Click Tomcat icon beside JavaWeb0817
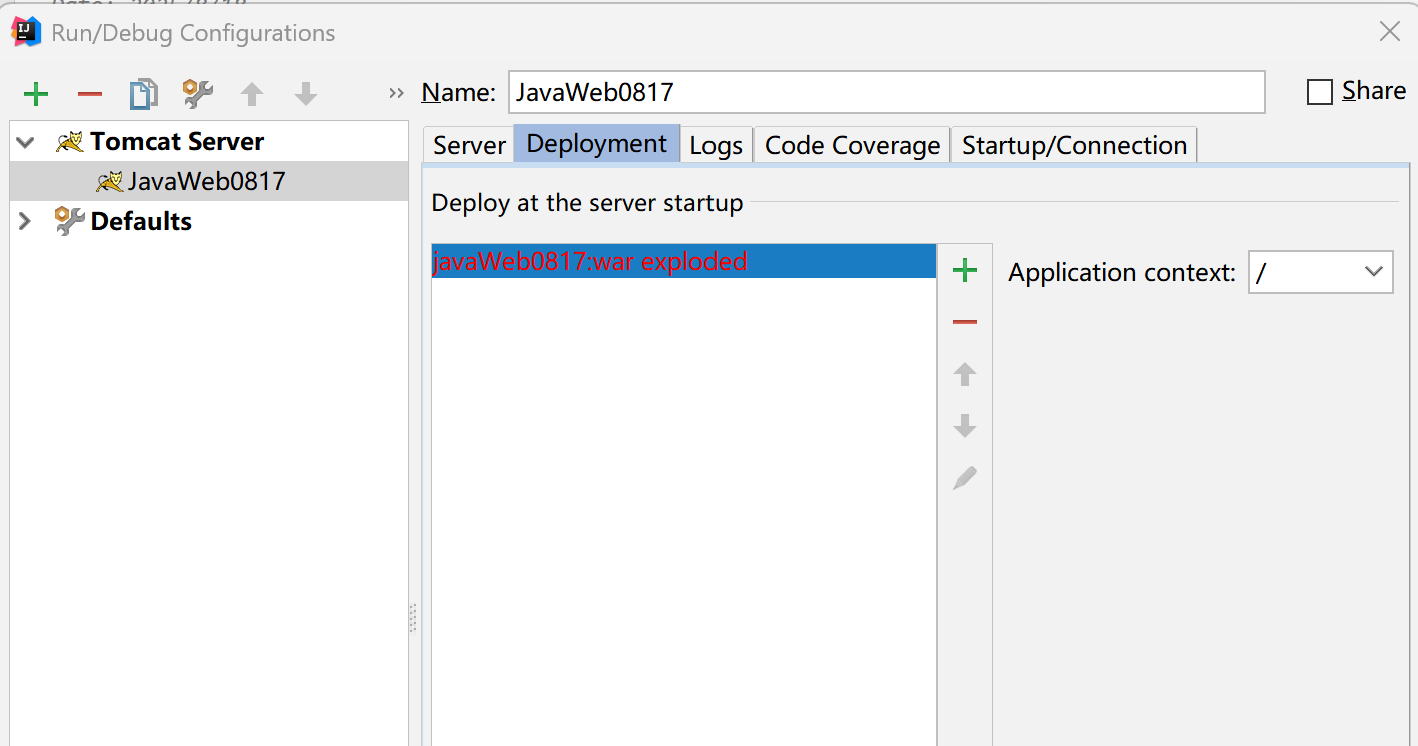 tap(110, 181)
